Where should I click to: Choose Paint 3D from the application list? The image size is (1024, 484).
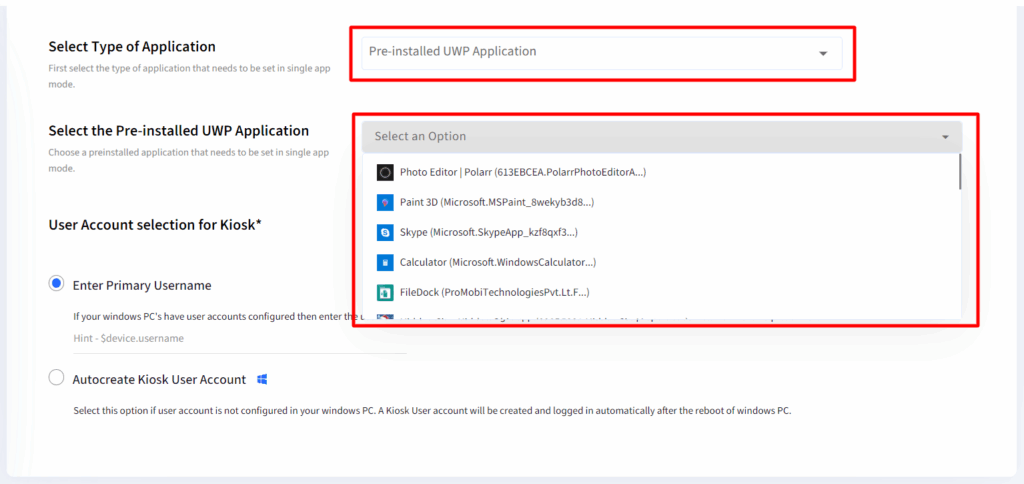(x=496, y=202)
